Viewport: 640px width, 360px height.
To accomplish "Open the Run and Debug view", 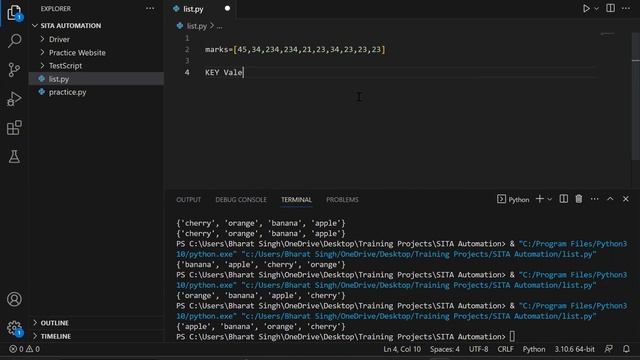I will (x=14, y=99).
